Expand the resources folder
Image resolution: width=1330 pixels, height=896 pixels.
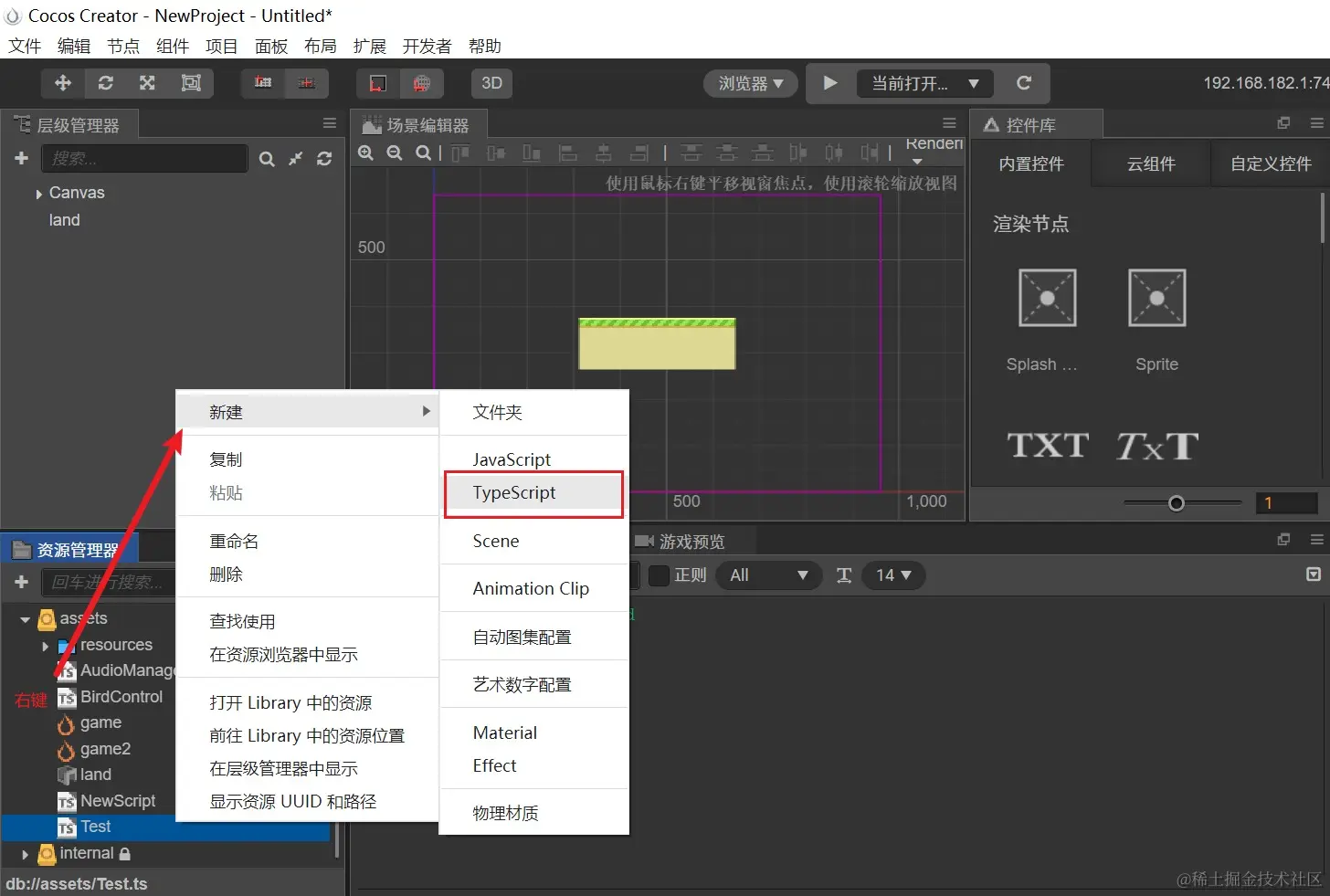(x=45, y=646)
